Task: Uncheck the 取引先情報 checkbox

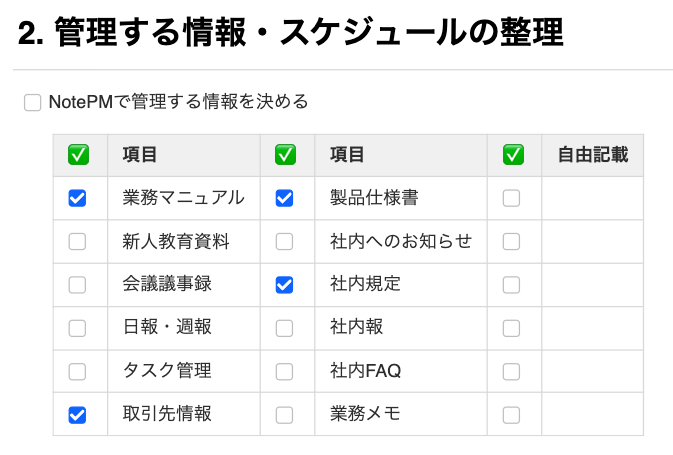Action: click(x=77, y=414)
